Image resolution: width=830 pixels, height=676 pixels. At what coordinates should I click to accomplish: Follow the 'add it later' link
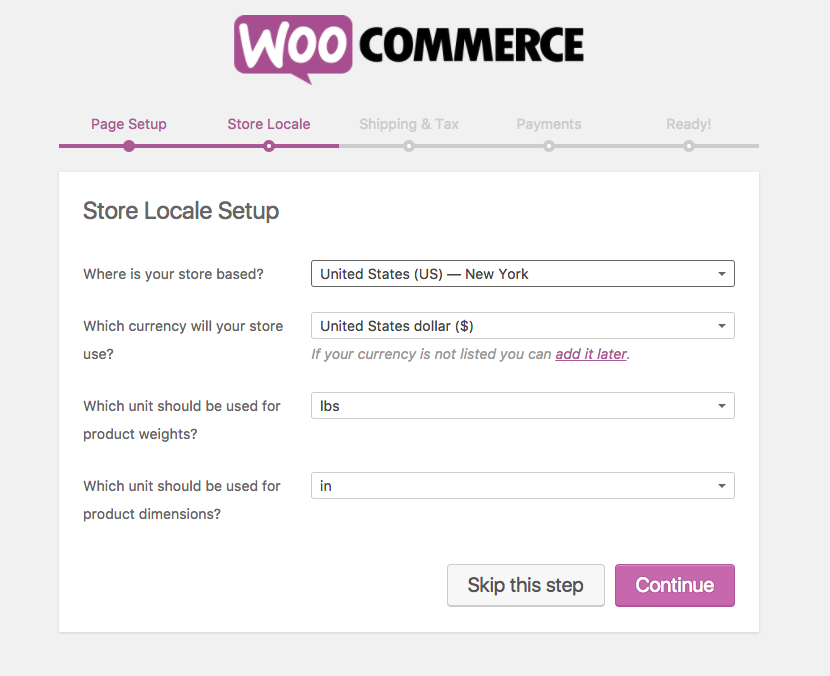[x=591, y=354]
